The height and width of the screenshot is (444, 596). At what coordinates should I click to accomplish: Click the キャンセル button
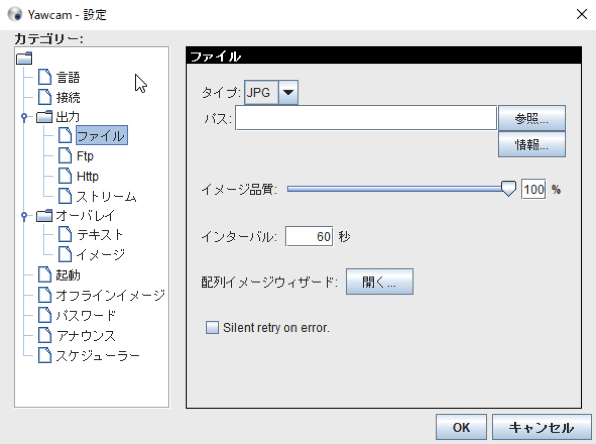[542, 427]
